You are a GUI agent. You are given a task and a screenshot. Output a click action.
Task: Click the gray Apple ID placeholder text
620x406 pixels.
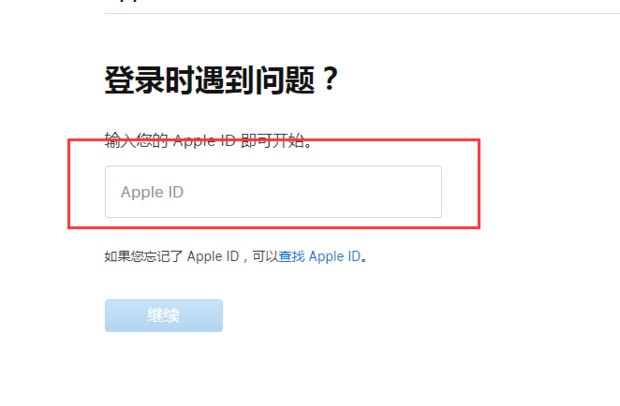(x=152, y=192)
